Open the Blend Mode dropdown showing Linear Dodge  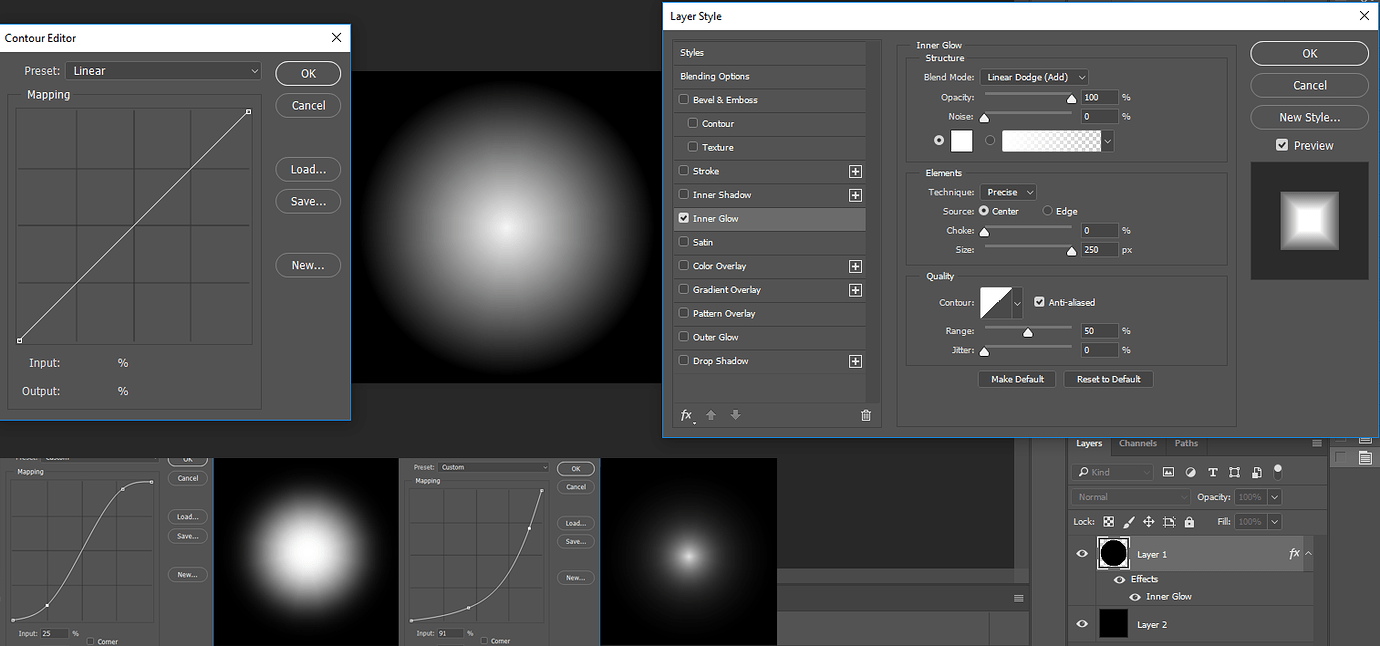(x=1034, y=76)
